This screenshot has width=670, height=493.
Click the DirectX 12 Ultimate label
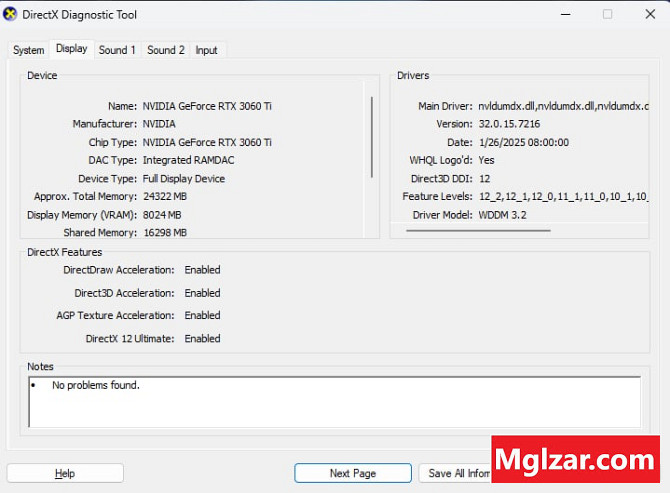[x=130, y=339]
